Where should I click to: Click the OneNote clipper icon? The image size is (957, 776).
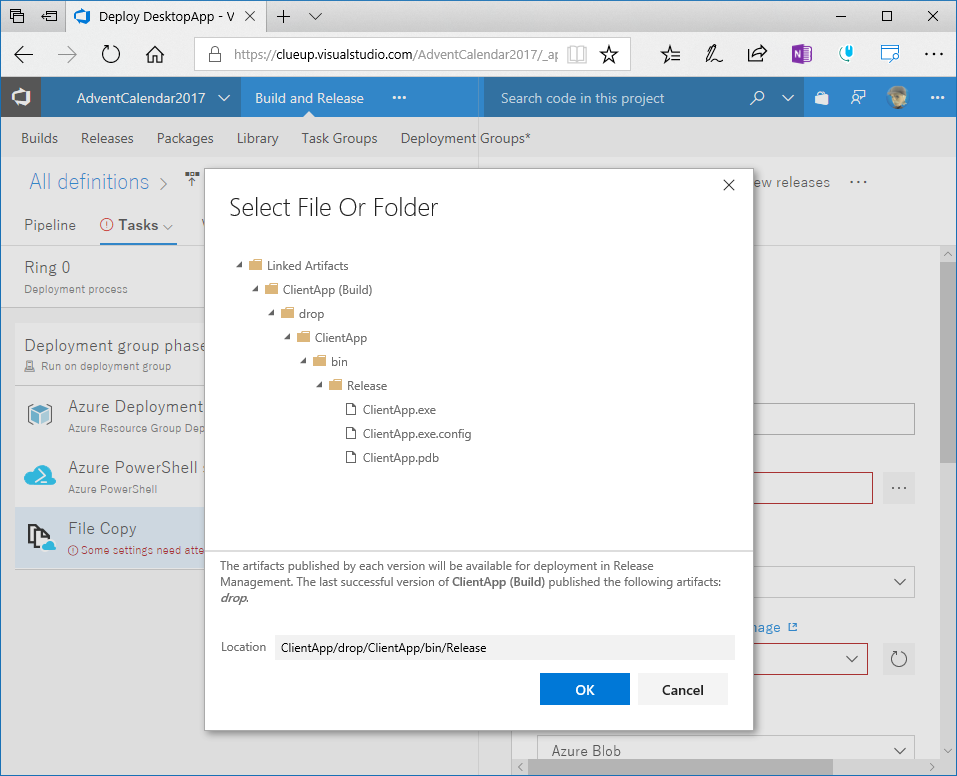pos(801,54)
